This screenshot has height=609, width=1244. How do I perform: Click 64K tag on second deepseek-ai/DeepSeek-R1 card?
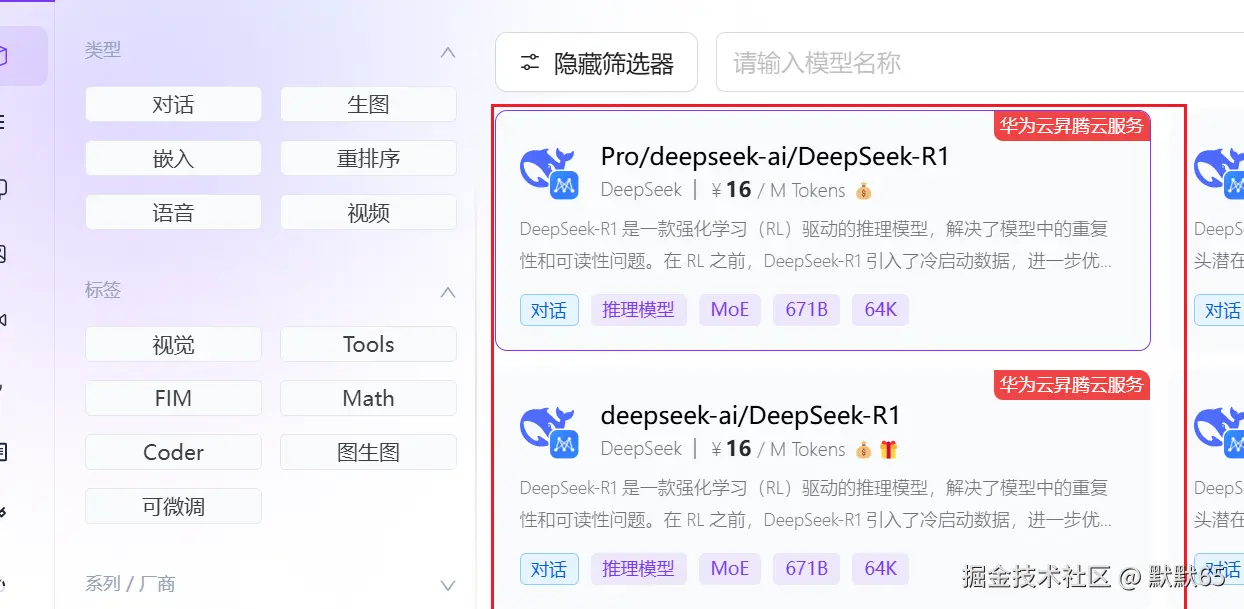point(880,569)
